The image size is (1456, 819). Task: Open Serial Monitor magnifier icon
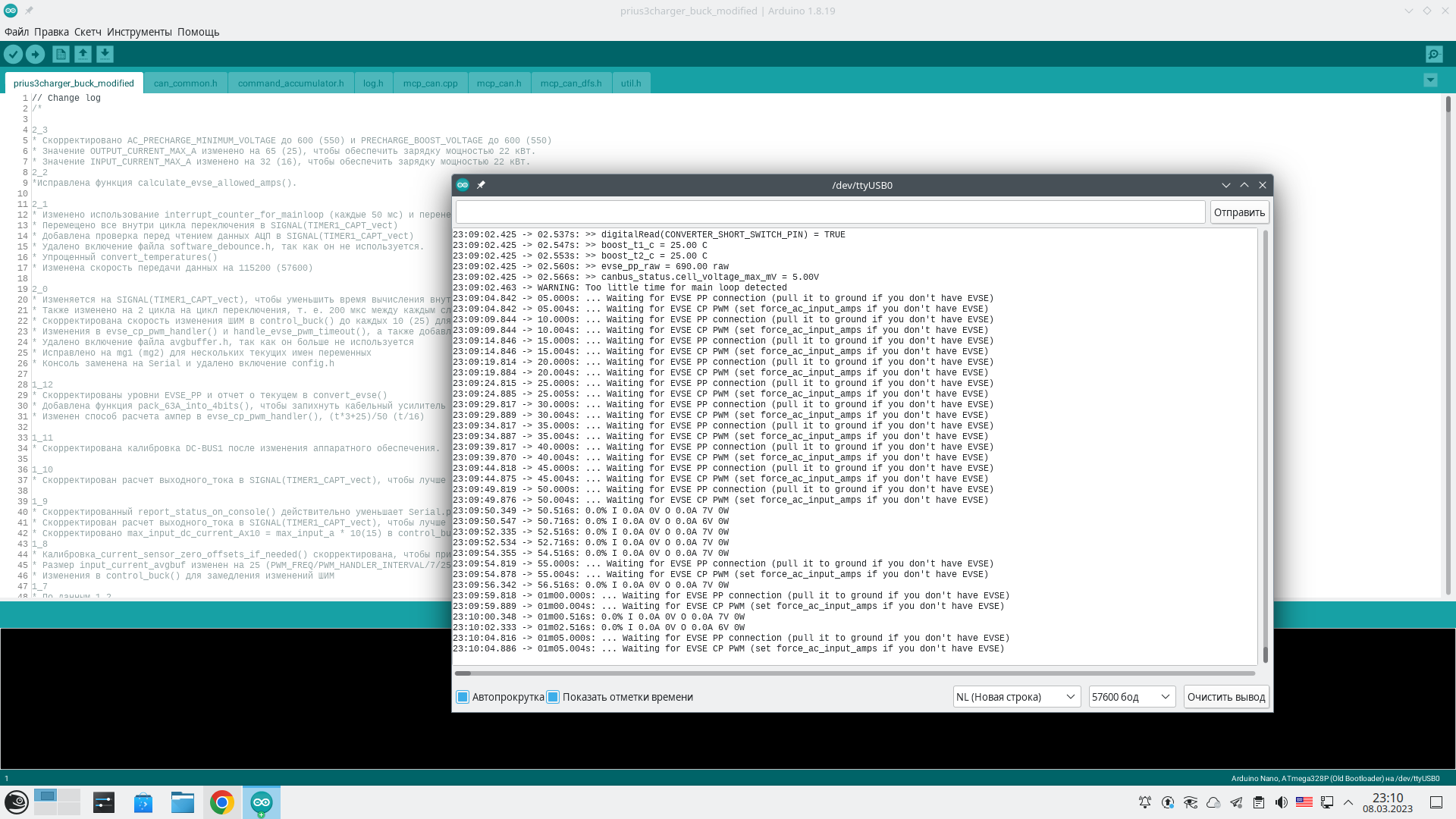[1433, 54]
